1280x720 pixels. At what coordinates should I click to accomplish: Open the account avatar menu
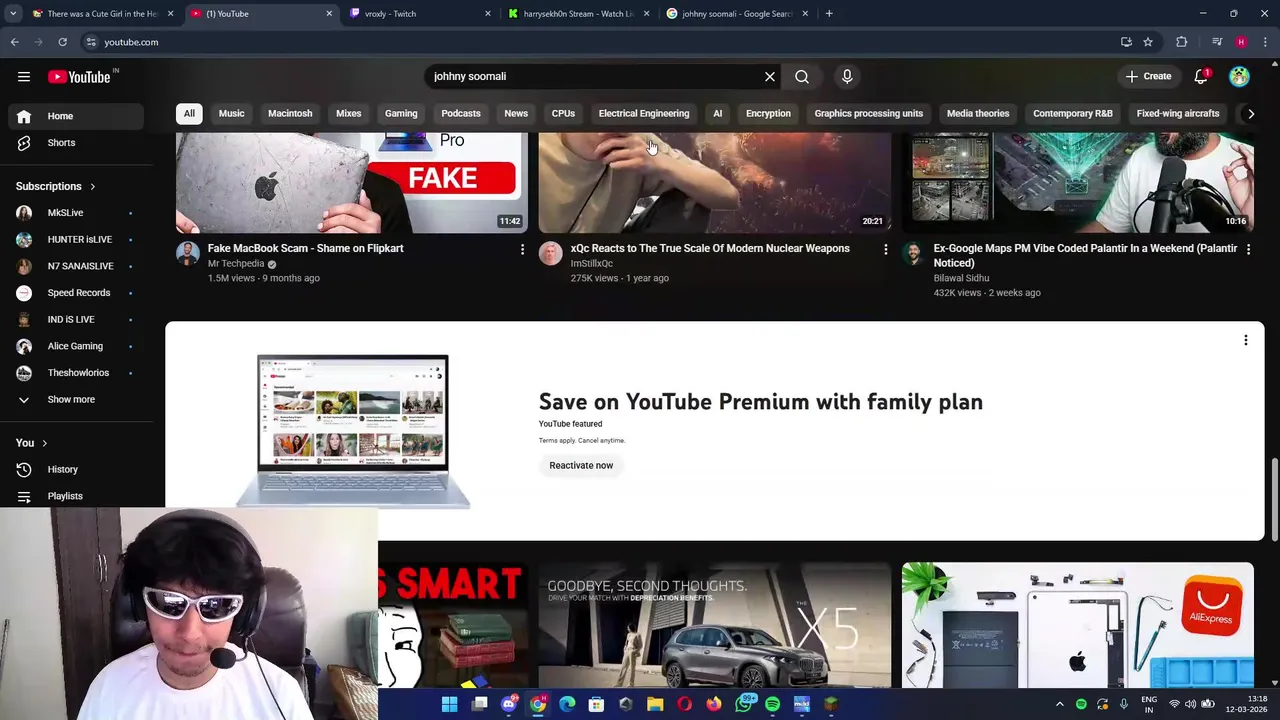pos(1239,76)
